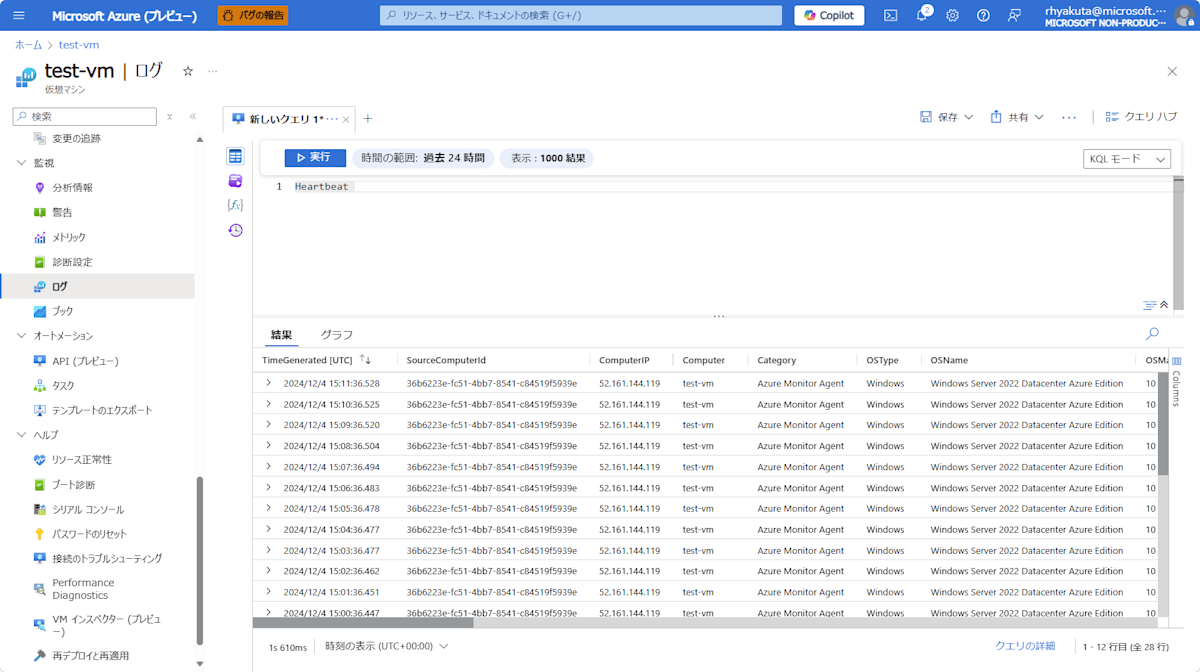Select the 新しいクエリ 1 tab
Image resolution: width=1200 pixels, height=672 pixels.
[x=284, y=118]
